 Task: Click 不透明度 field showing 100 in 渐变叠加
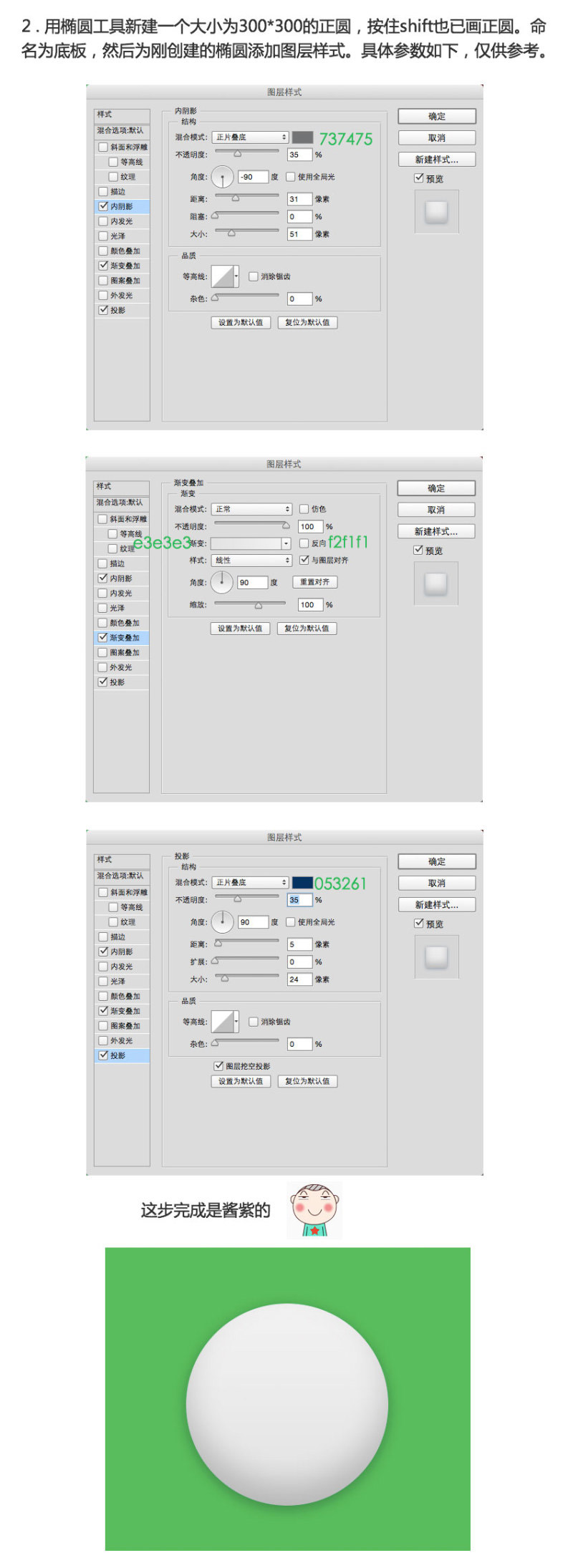[310, 526]
